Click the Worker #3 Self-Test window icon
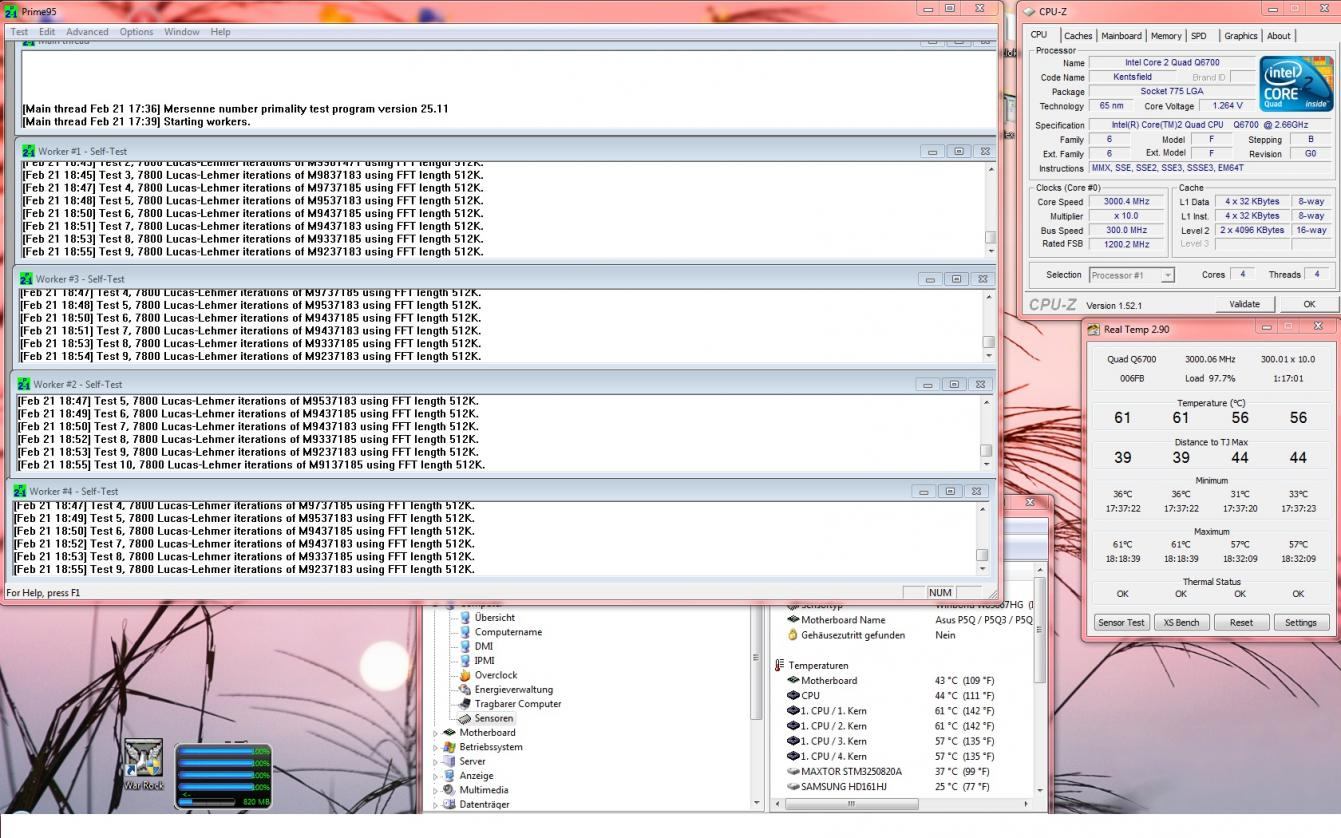Screen dimensions: 1341x838 (26, 279)
